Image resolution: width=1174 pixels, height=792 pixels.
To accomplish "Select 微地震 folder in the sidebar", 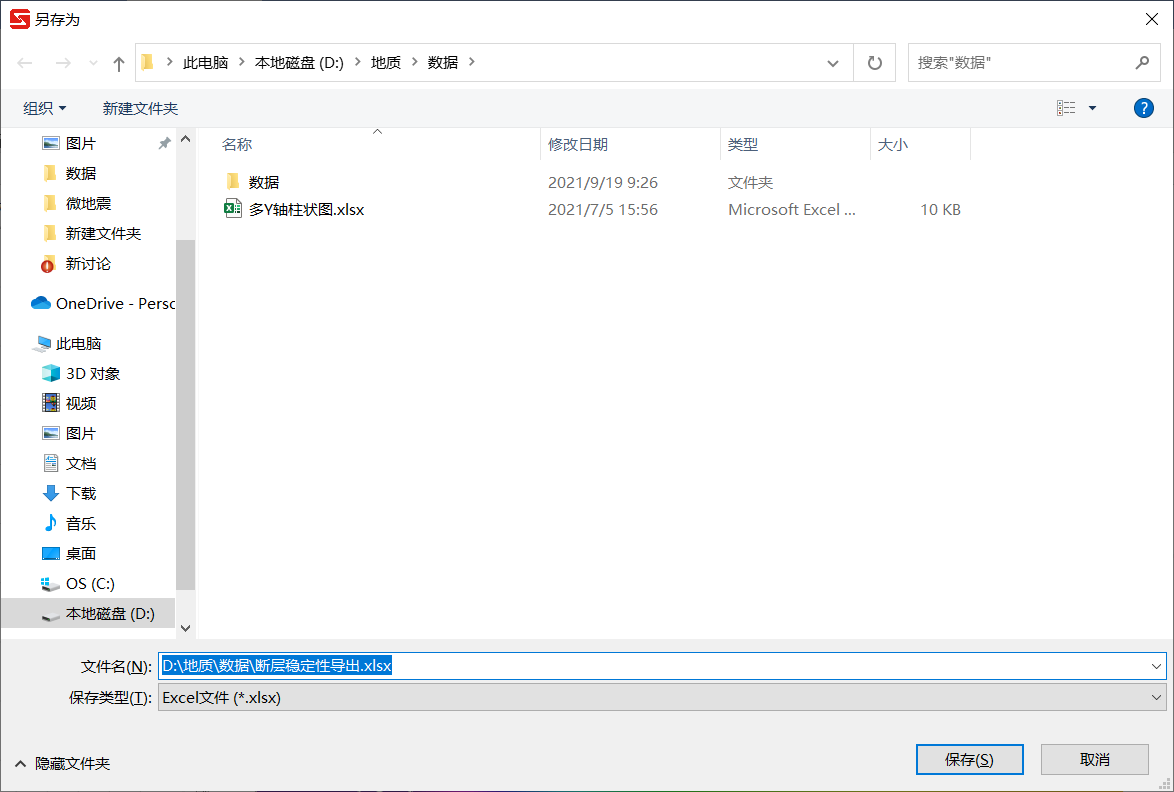I will [x=88, y=203].
